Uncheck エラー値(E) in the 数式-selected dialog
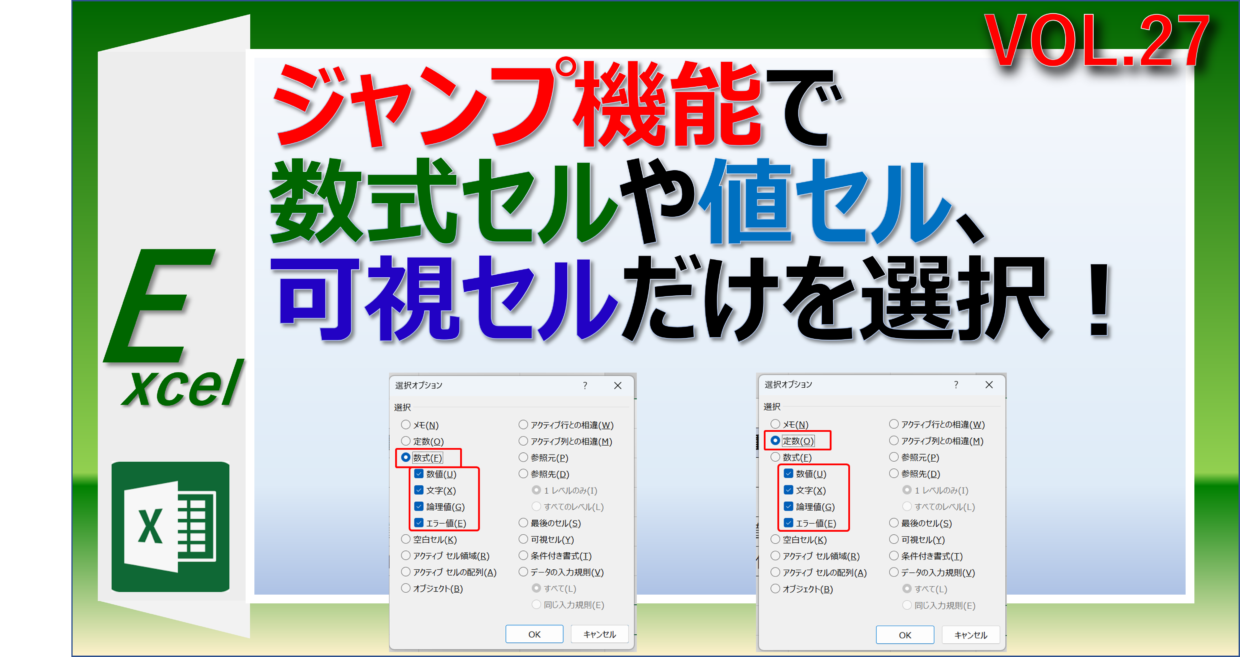Viewport: 1240px width, 657px height. 418,523
